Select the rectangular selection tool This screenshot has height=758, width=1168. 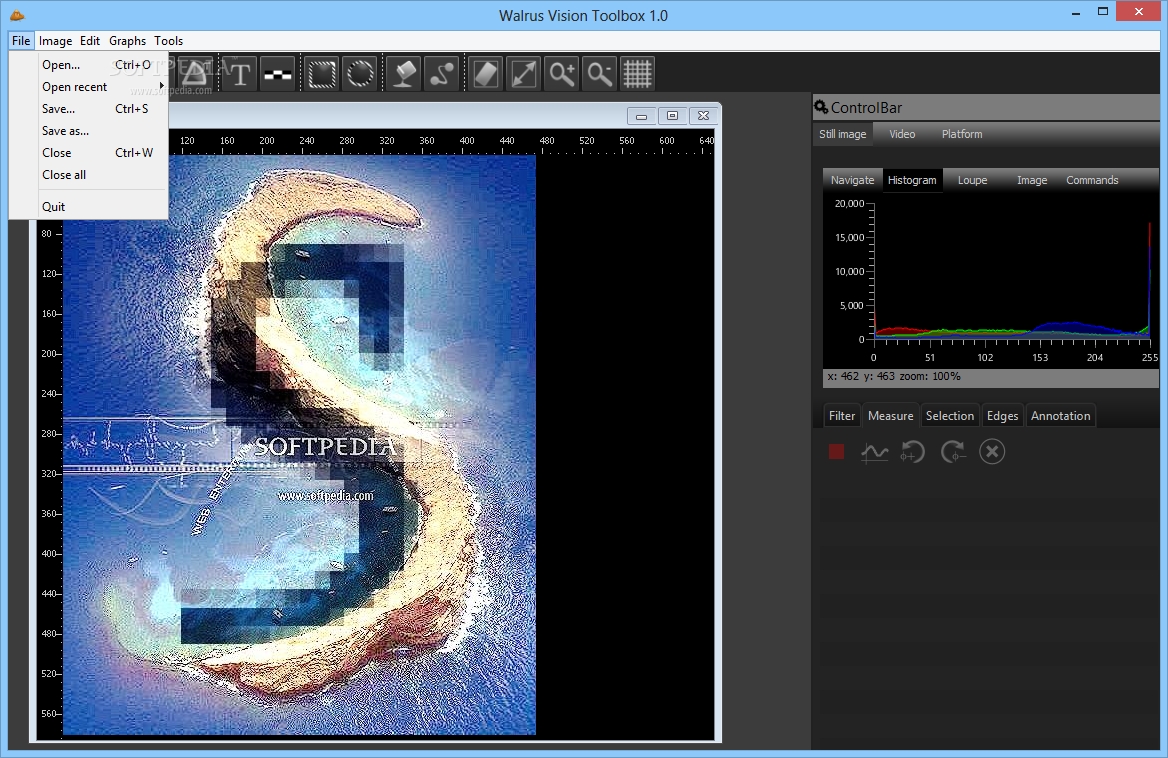pyautogui.click(x=322, y=74)
